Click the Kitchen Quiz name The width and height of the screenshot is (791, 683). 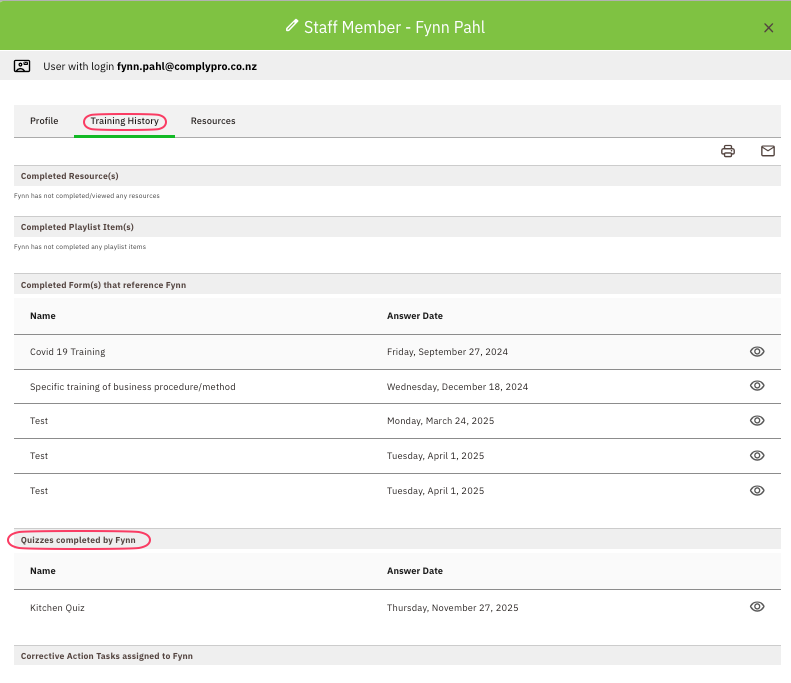57,608
